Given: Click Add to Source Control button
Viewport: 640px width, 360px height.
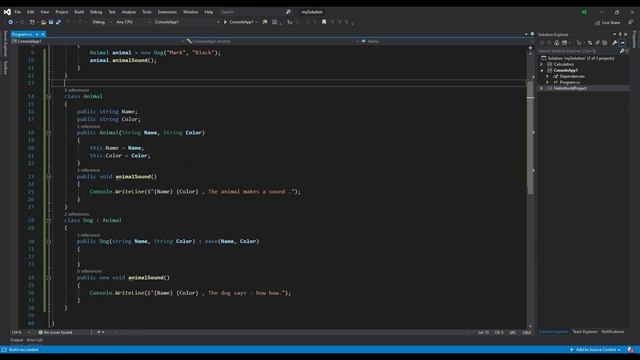Looking at the screenshot, I should tap(596, 350).
